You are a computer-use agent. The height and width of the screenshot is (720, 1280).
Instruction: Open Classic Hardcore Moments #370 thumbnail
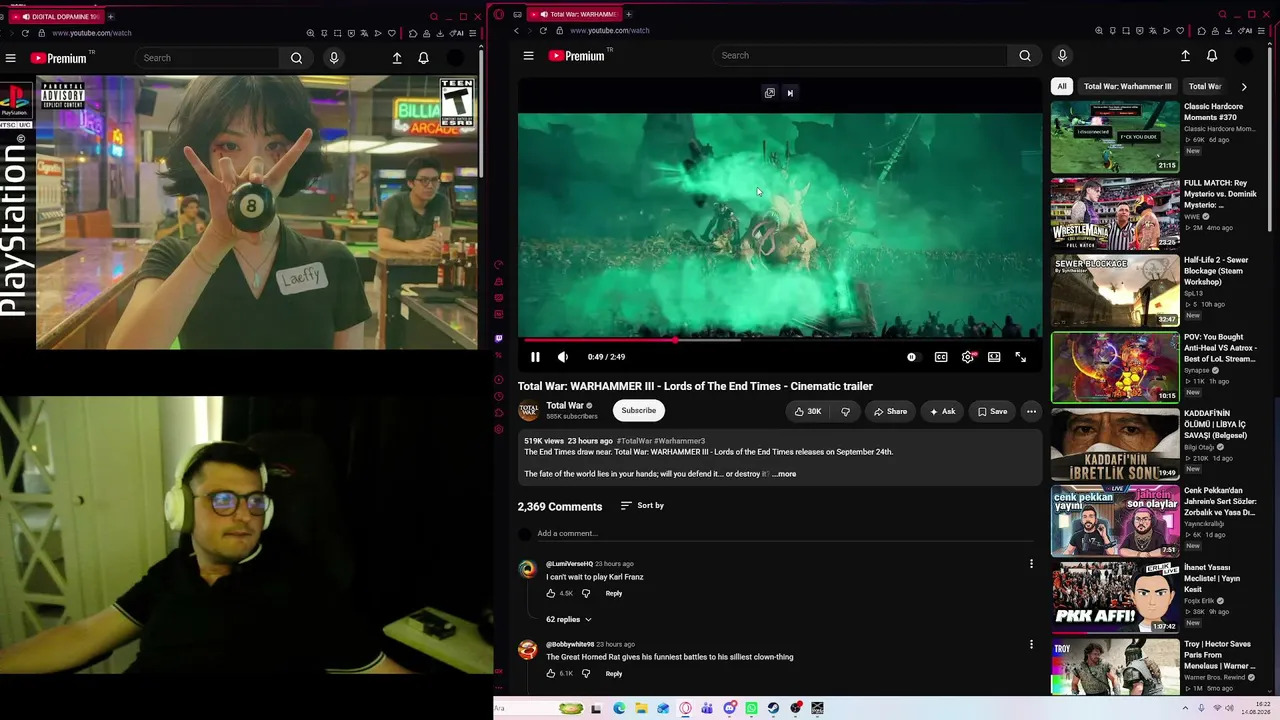[x=1115, y=136]
